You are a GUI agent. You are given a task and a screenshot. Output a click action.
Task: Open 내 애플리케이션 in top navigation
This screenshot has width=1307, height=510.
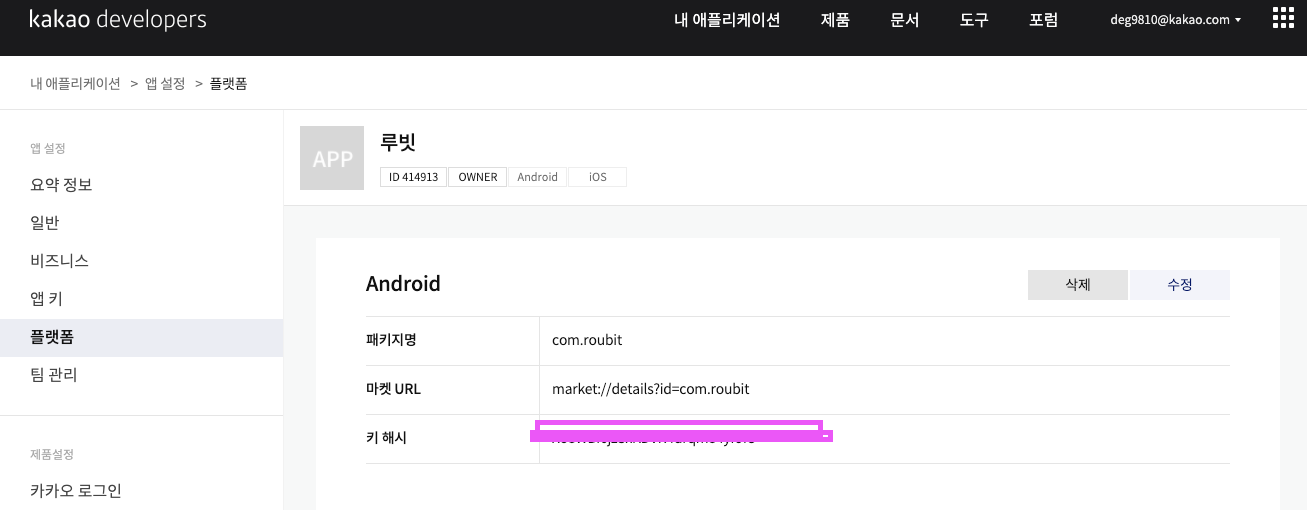tap(727, 20)
